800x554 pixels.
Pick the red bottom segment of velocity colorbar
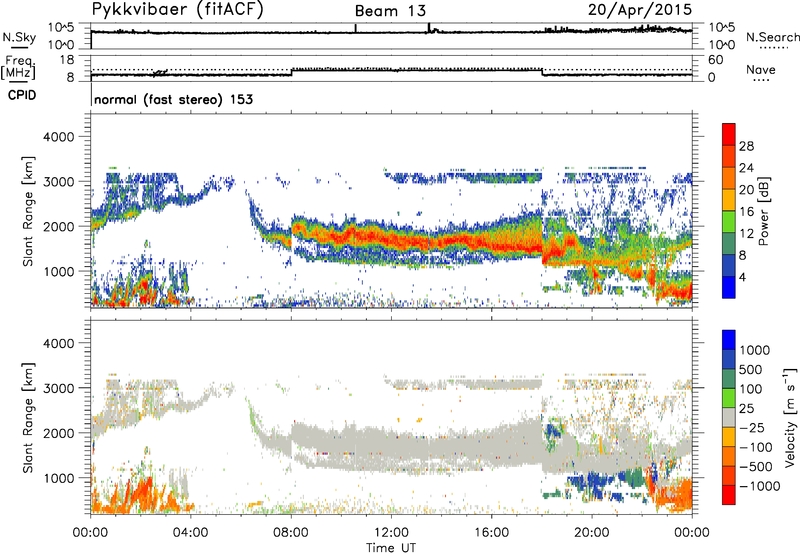(x=729, y=495)
